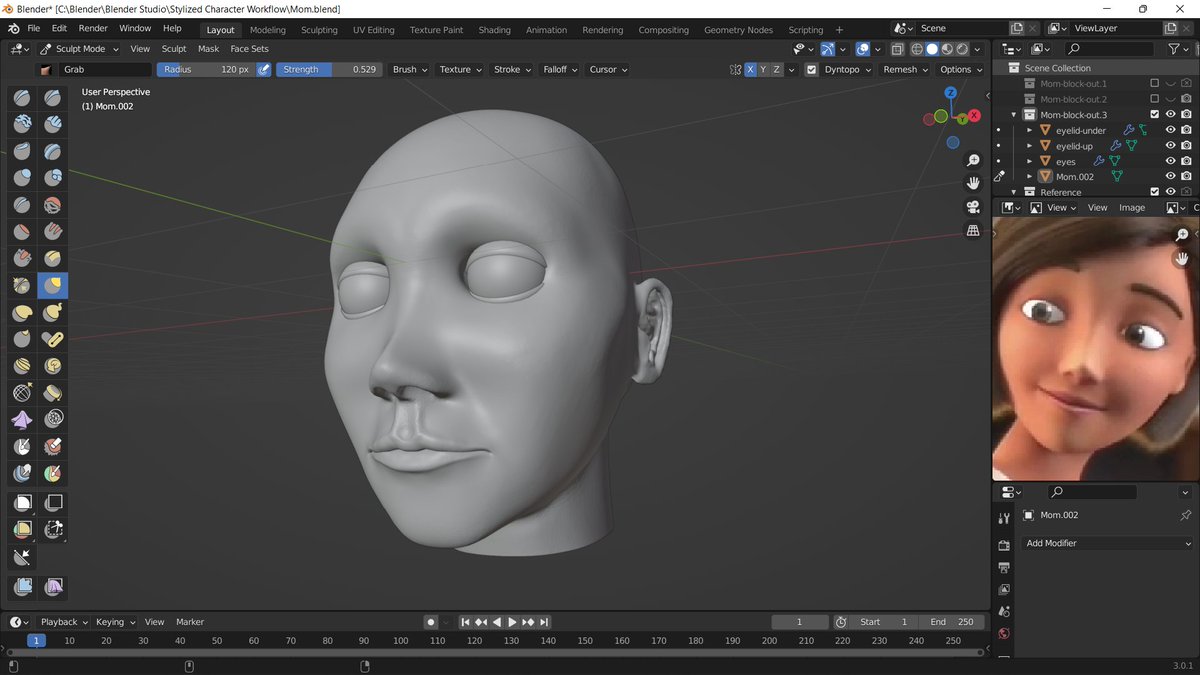
Task: Hide Mom.002 with its eye icon
Action: [1170, 176]
